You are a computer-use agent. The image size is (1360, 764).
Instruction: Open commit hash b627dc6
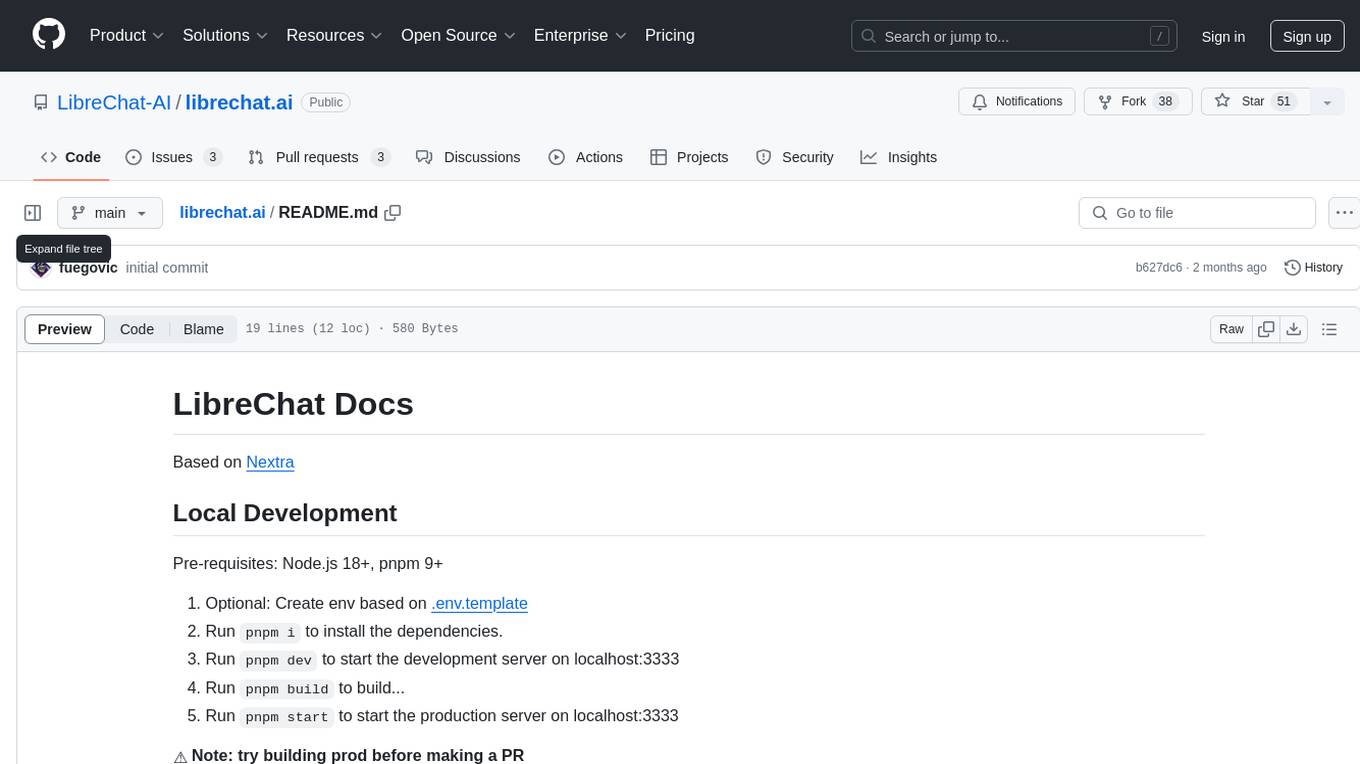pos(1159,268)
